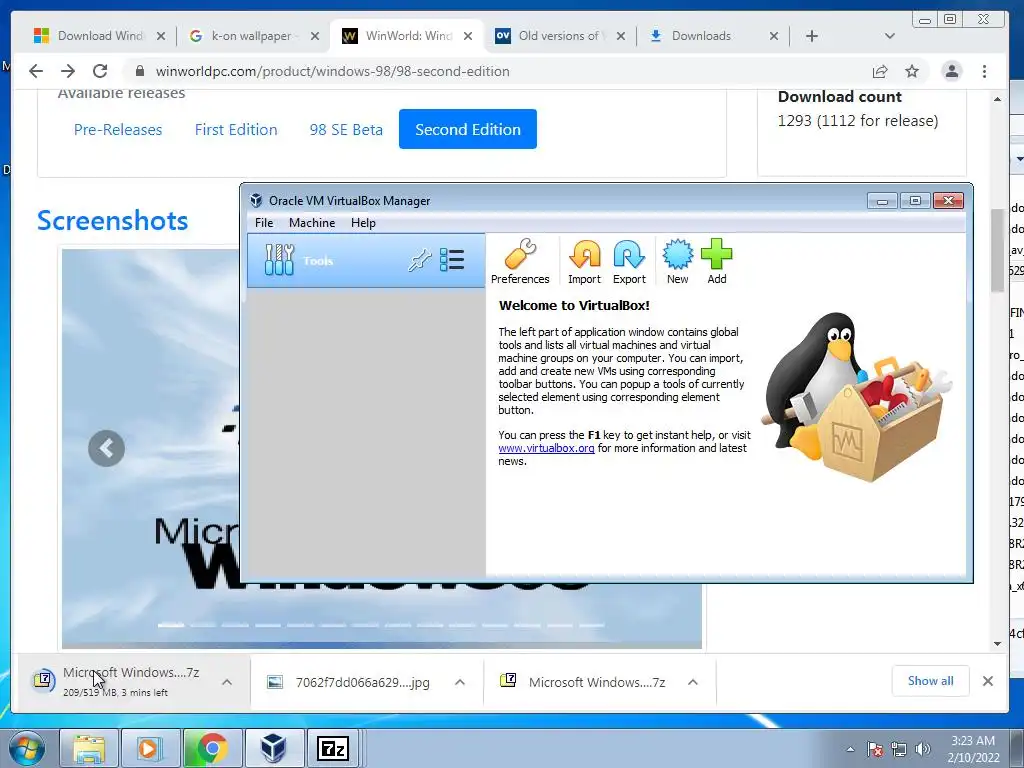Image resolution: width=1024 pixels, height=768 pixels.
Task: Click the Chrome address bar URL
Action: coord(332,71)
